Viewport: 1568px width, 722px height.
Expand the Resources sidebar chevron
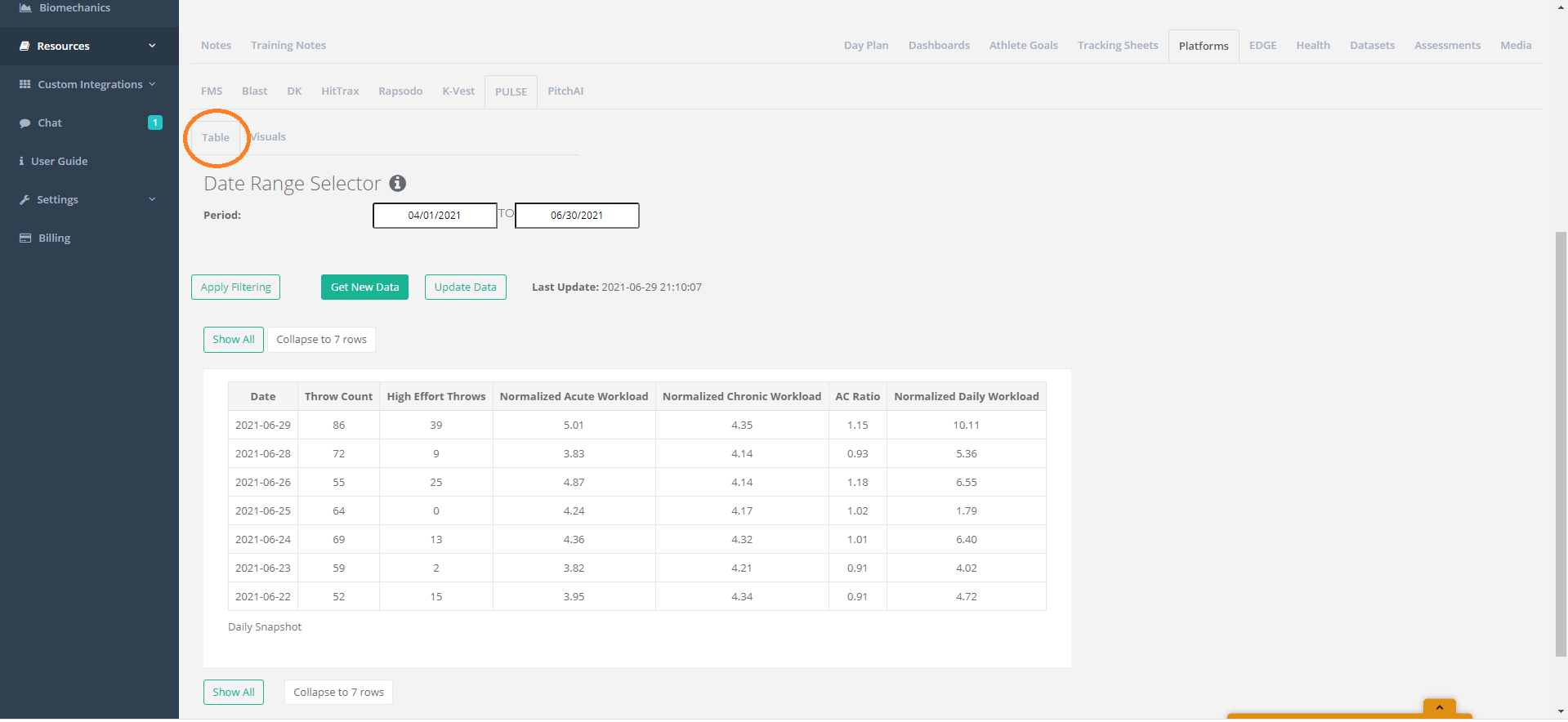[152, 46]
